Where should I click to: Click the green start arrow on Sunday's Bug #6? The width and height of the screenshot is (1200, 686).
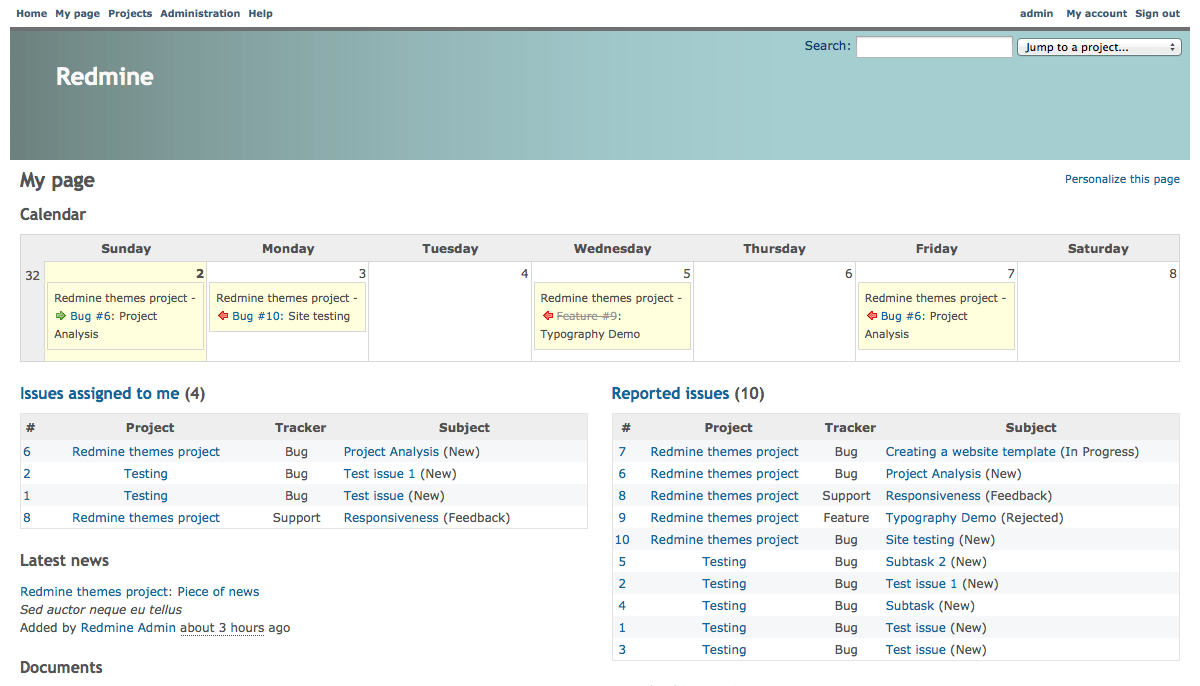(60, 316)
